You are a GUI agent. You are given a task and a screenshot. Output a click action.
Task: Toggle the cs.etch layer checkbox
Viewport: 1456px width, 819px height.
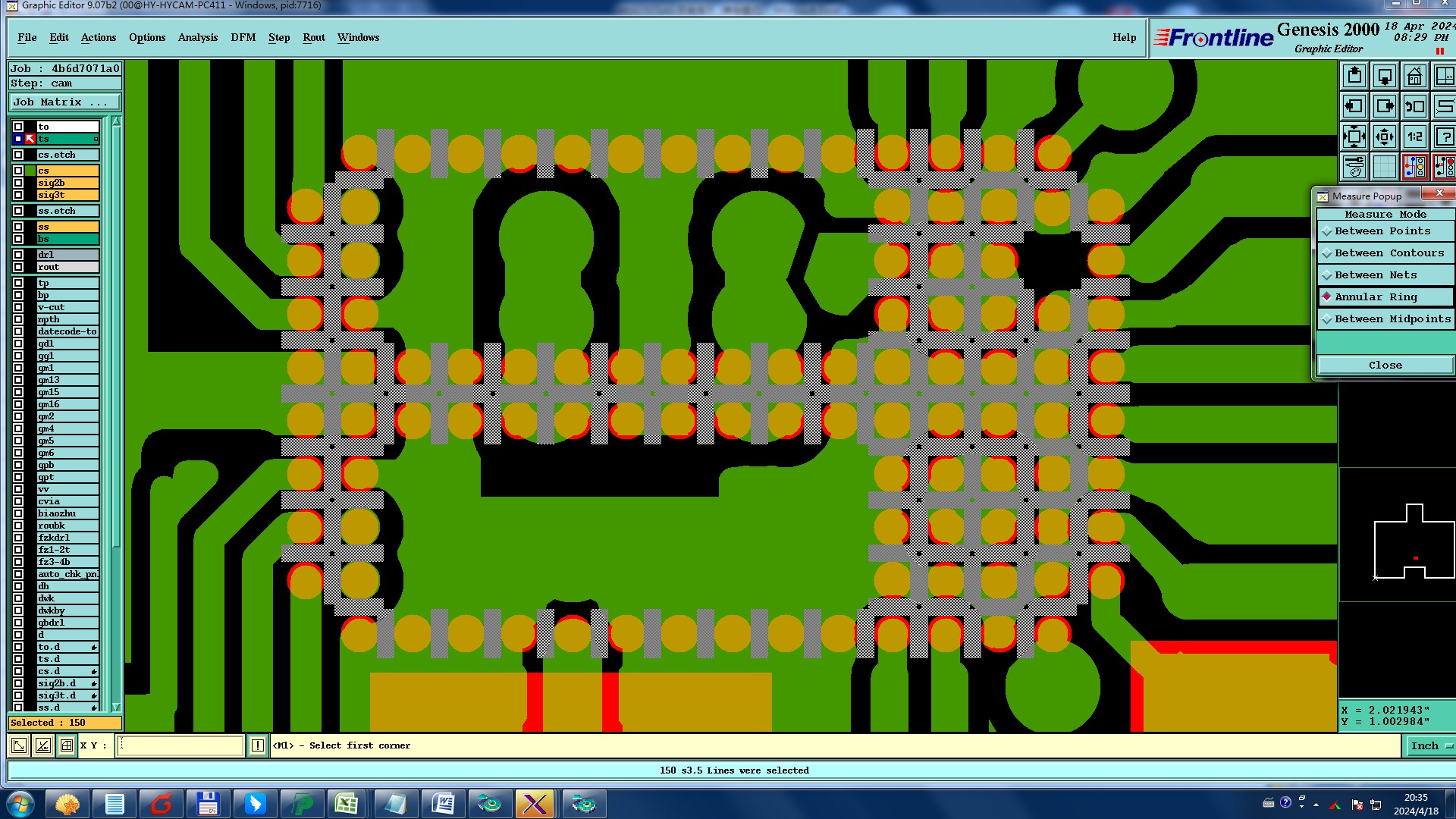18,155
